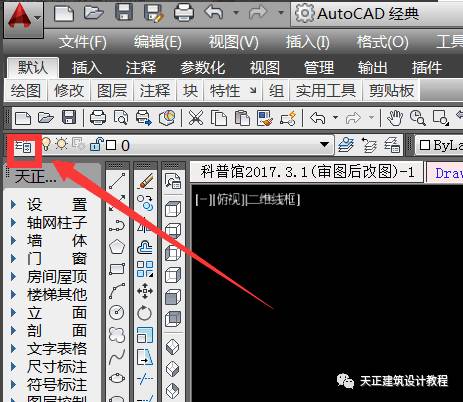Image resolution: width=463 pixels, height=402 pixels.
Task: Toggle layer 0 freeze sun icon
Action: point(61,144)
